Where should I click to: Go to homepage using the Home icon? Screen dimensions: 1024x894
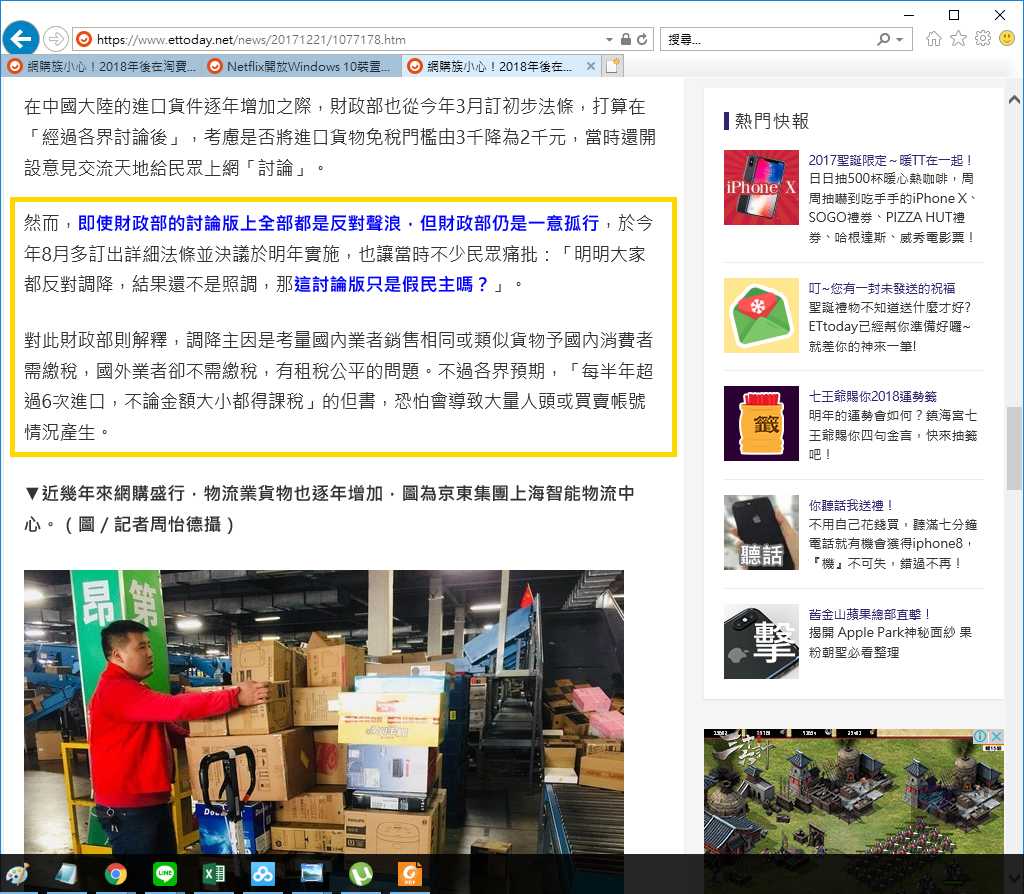tap(935, 38)
